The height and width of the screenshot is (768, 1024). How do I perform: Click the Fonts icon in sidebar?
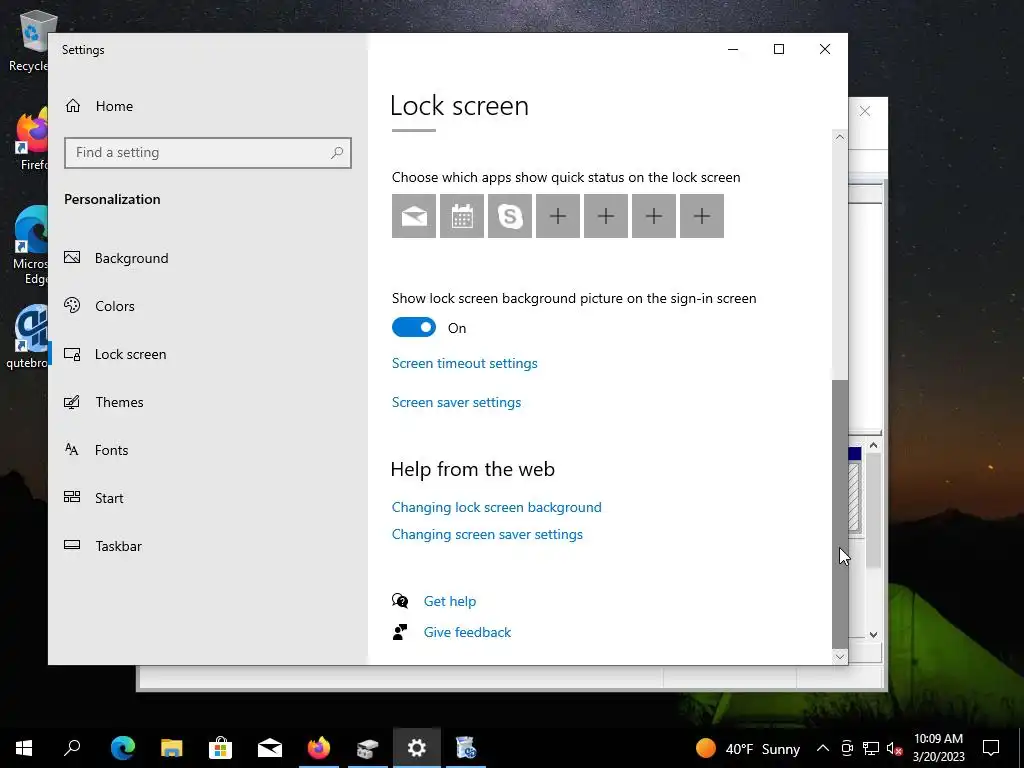72,449
